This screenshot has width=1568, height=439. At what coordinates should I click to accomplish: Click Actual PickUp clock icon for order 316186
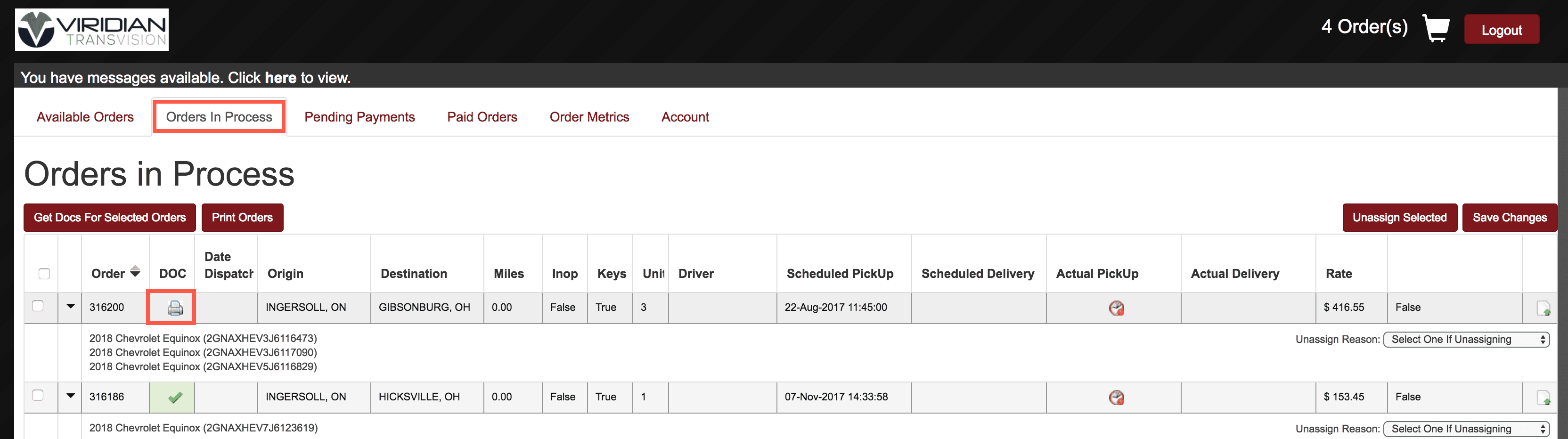point(1116,398)
